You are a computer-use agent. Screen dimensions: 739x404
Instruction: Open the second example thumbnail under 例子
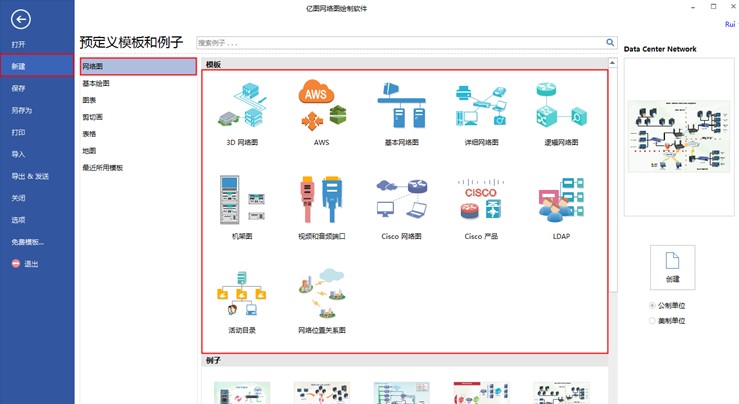tap(322, 393)
